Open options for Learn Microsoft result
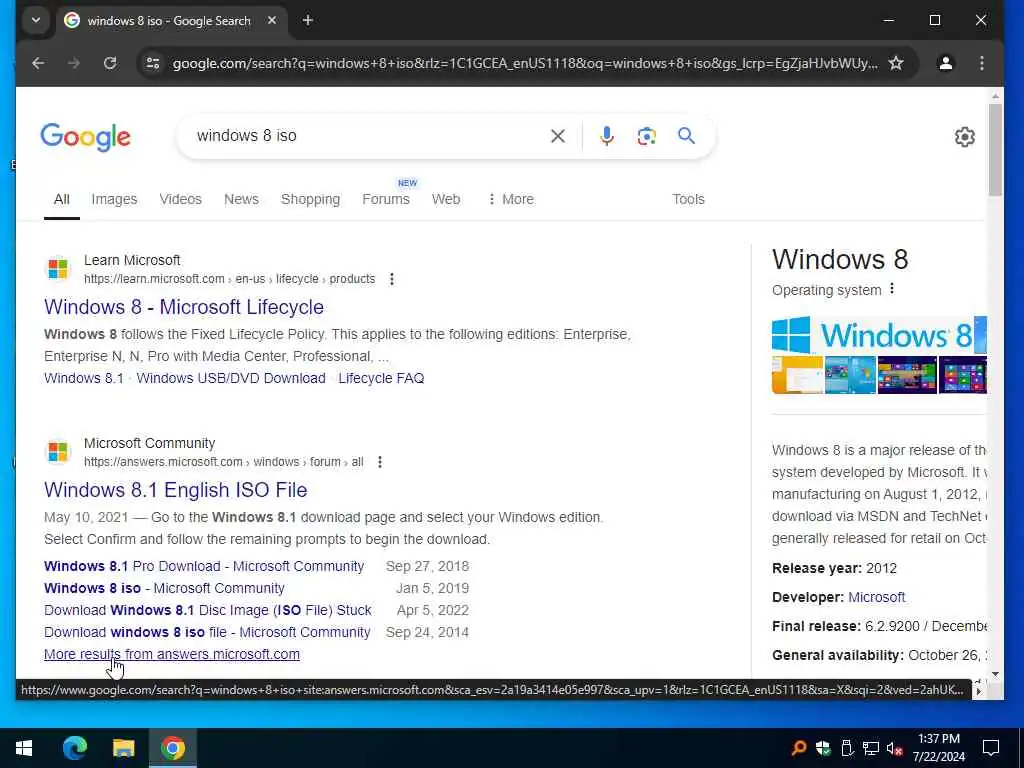The image size is (1024, 768). 391,279
